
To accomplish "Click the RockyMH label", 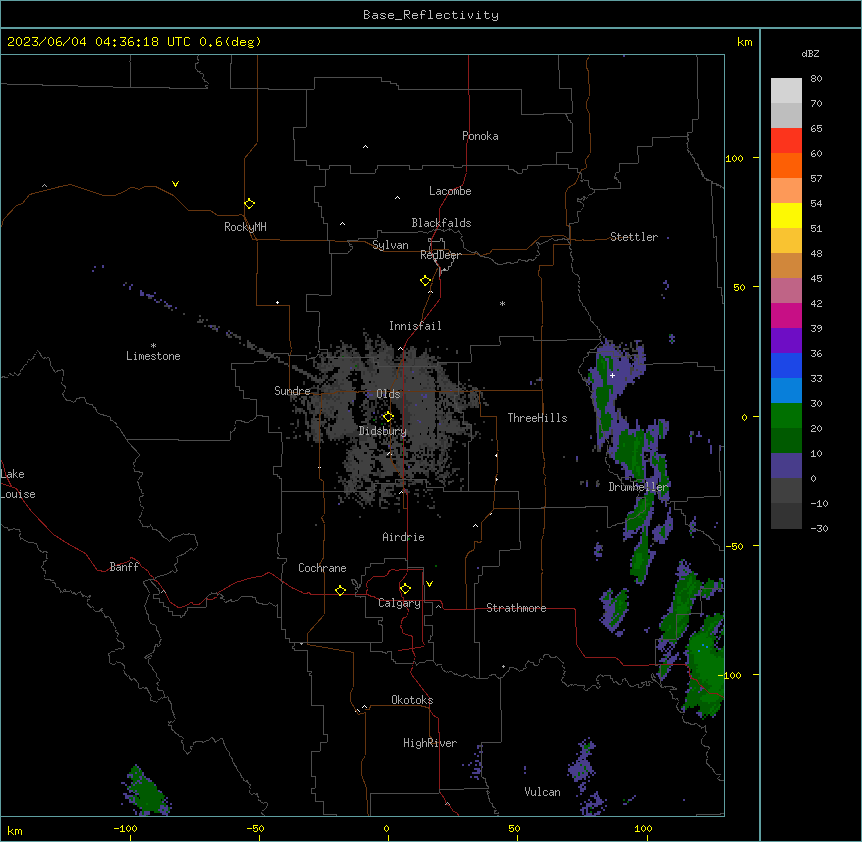I will [245, 227].
